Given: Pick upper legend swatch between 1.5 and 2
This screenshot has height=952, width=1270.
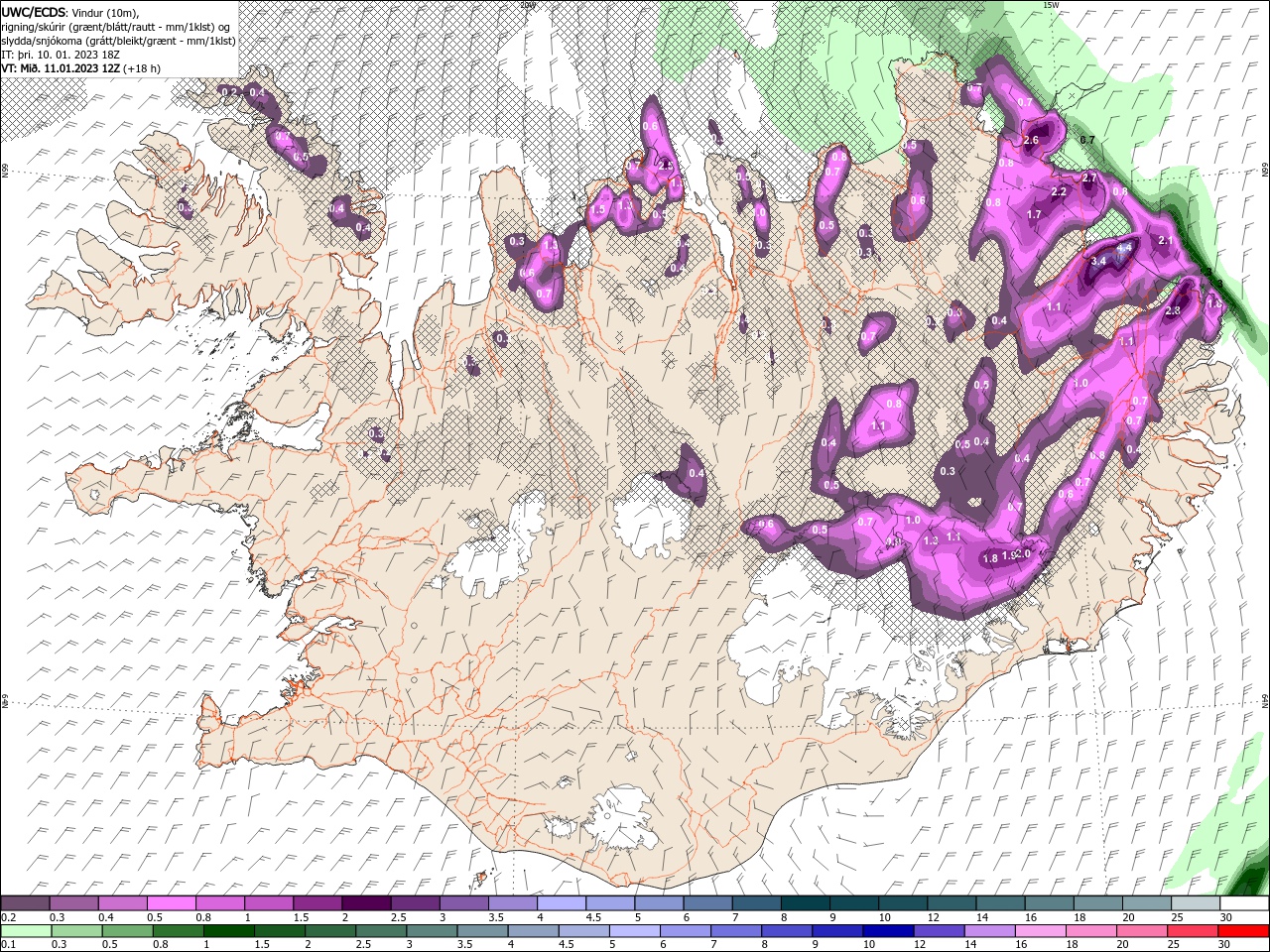Looking at the screenshot, I should click(x=318, y=903).
